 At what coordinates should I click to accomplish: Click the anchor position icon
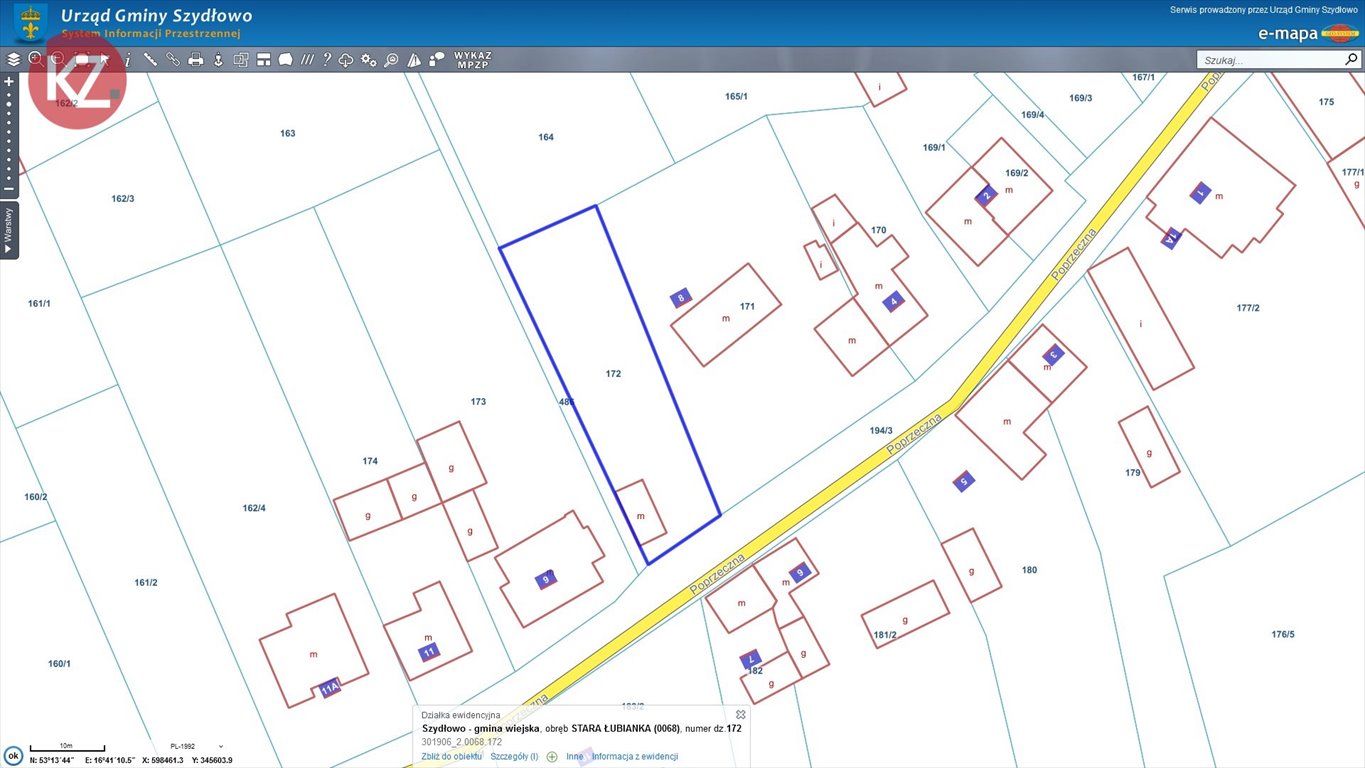pyautogui.click(x=218, y=60)
